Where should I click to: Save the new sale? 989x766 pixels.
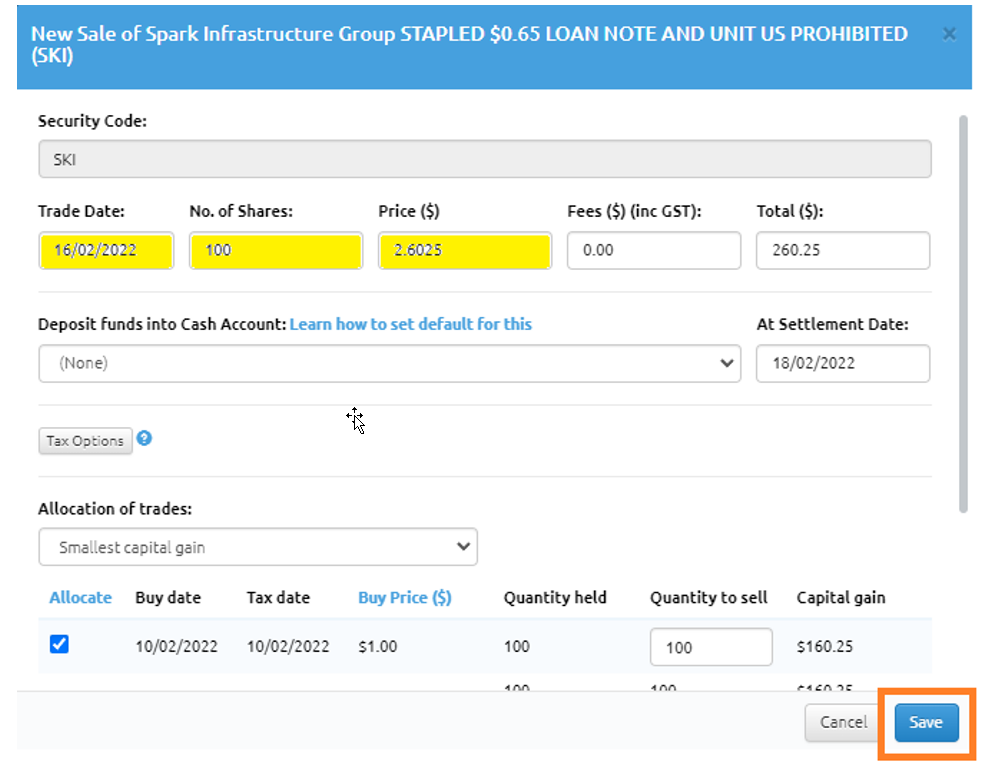[926, 722]
